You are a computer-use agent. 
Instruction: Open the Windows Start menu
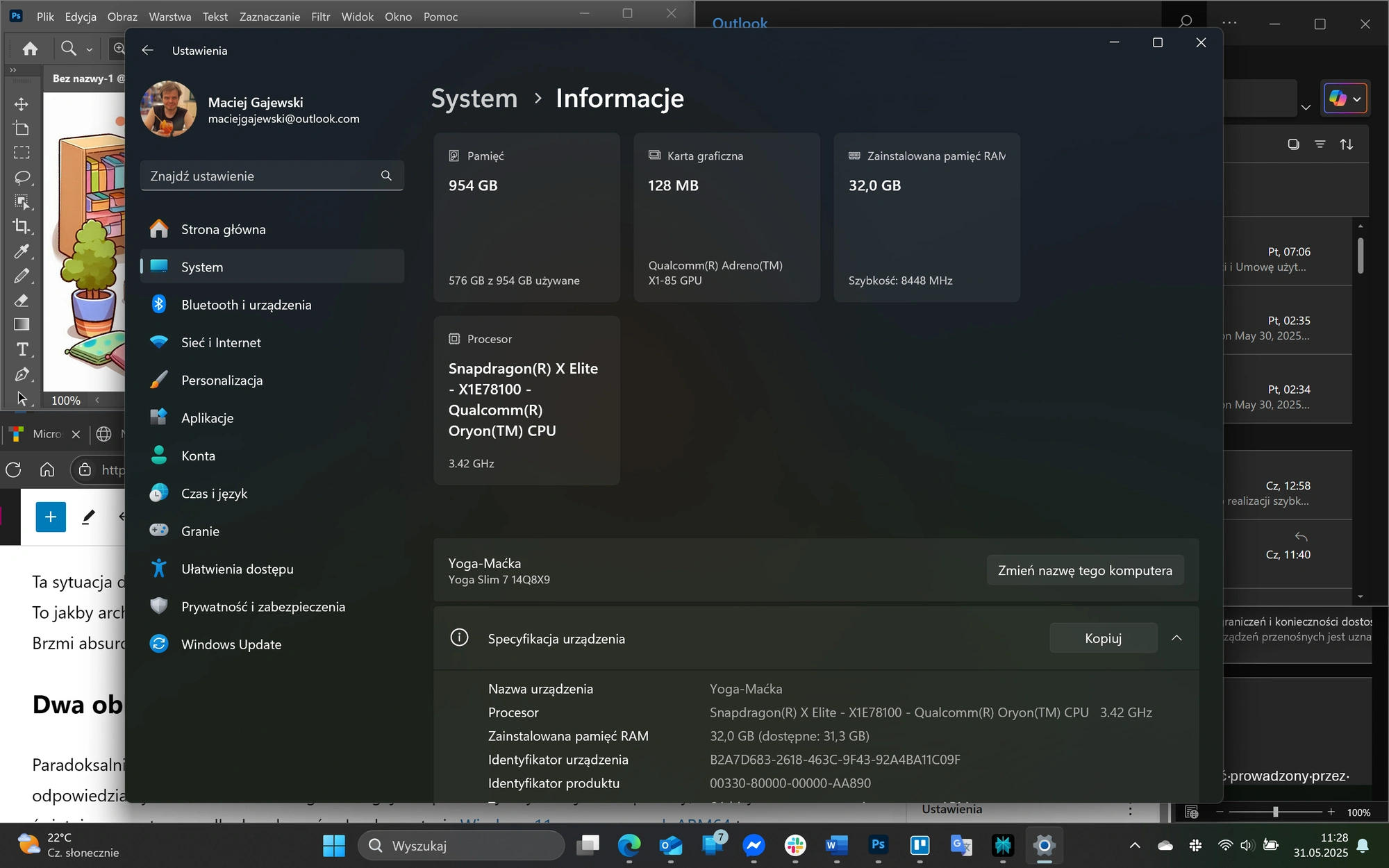tap(334, 845)
